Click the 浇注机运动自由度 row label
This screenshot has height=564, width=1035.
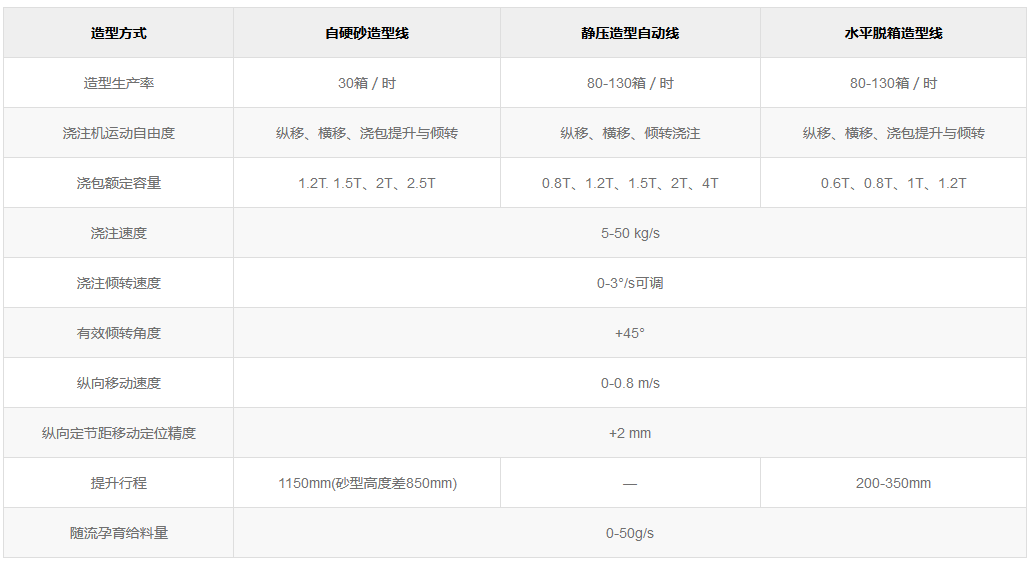tap(118, 133)
